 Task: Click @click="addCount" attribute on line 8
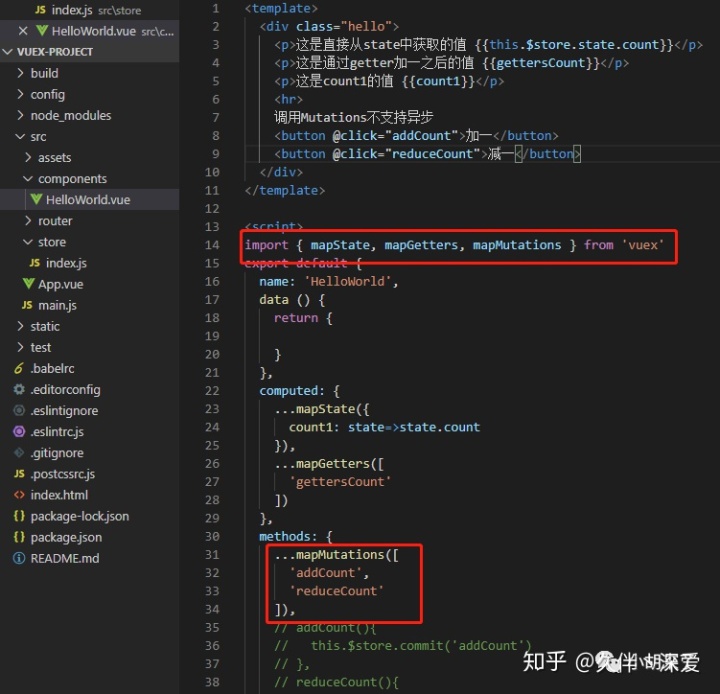pyautogui.click(x=396, y=136)
